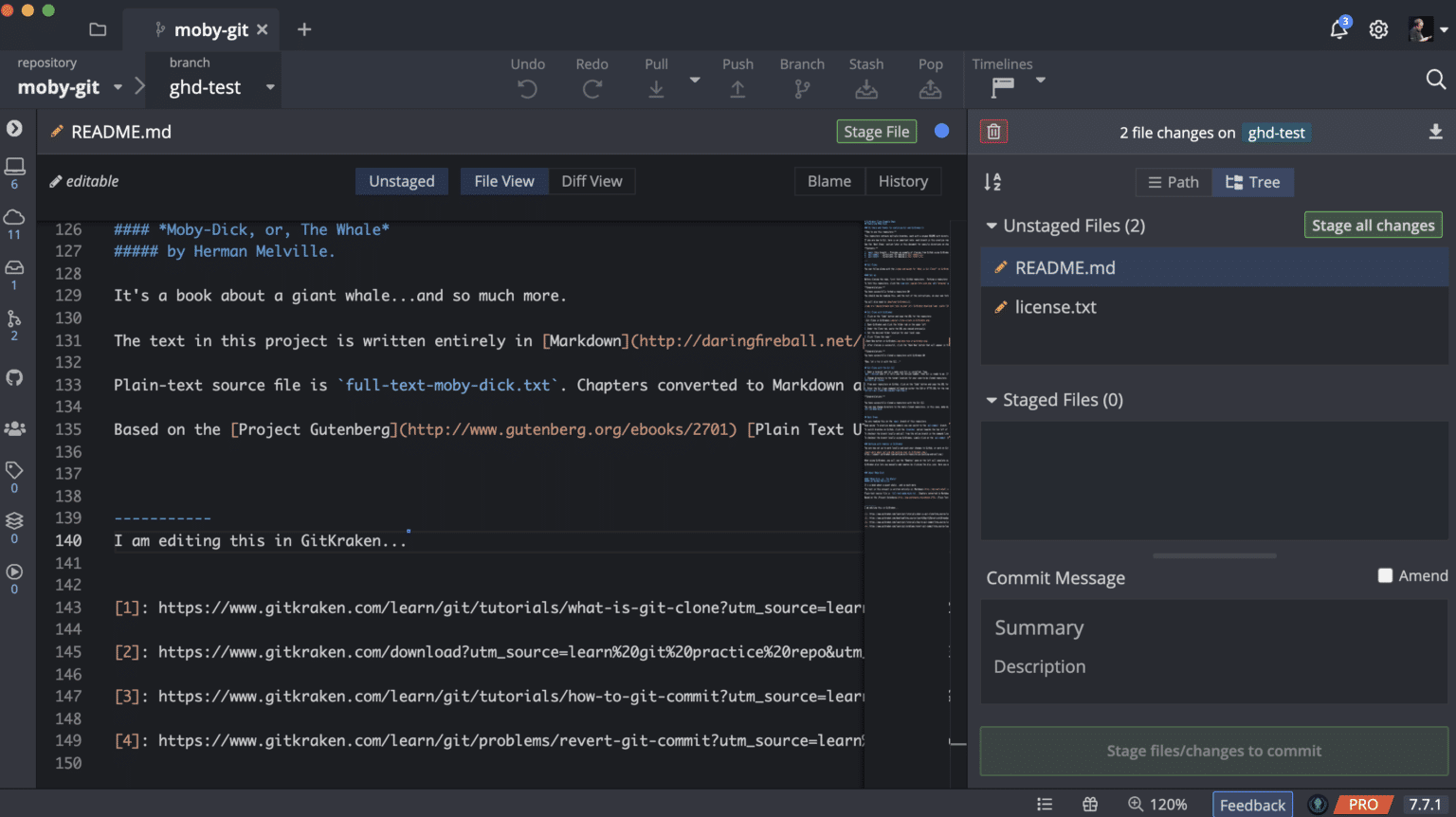The image size is (1456, 817).
Task: Collapse the Unstaged Files section
Action: (x=992, y=226)
